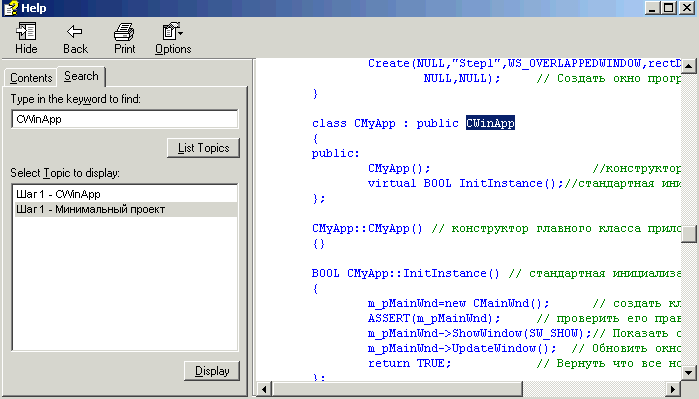Click horizontal scrollbar left arrow
Viewport: 699px width, 399px height.
264,389
